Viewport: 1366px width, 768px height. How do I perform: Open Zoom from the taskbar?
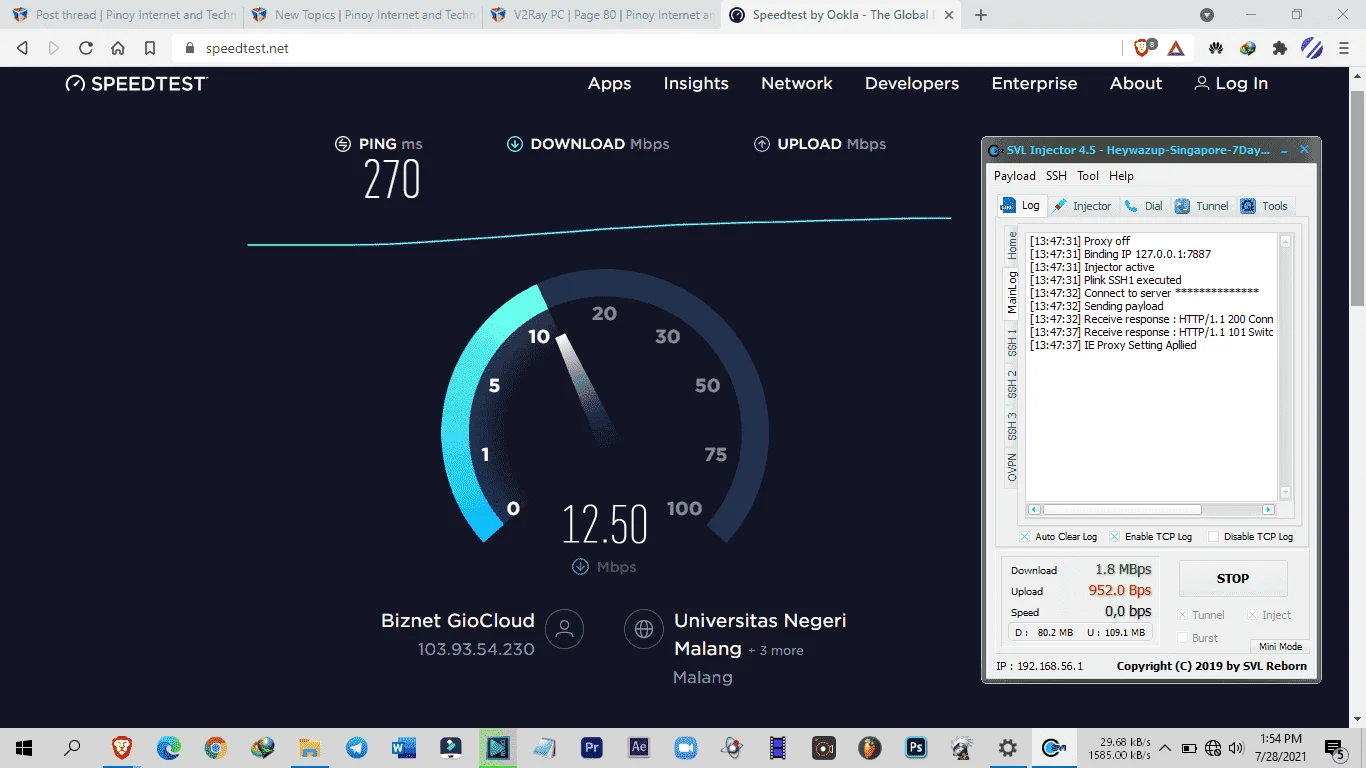686,747
